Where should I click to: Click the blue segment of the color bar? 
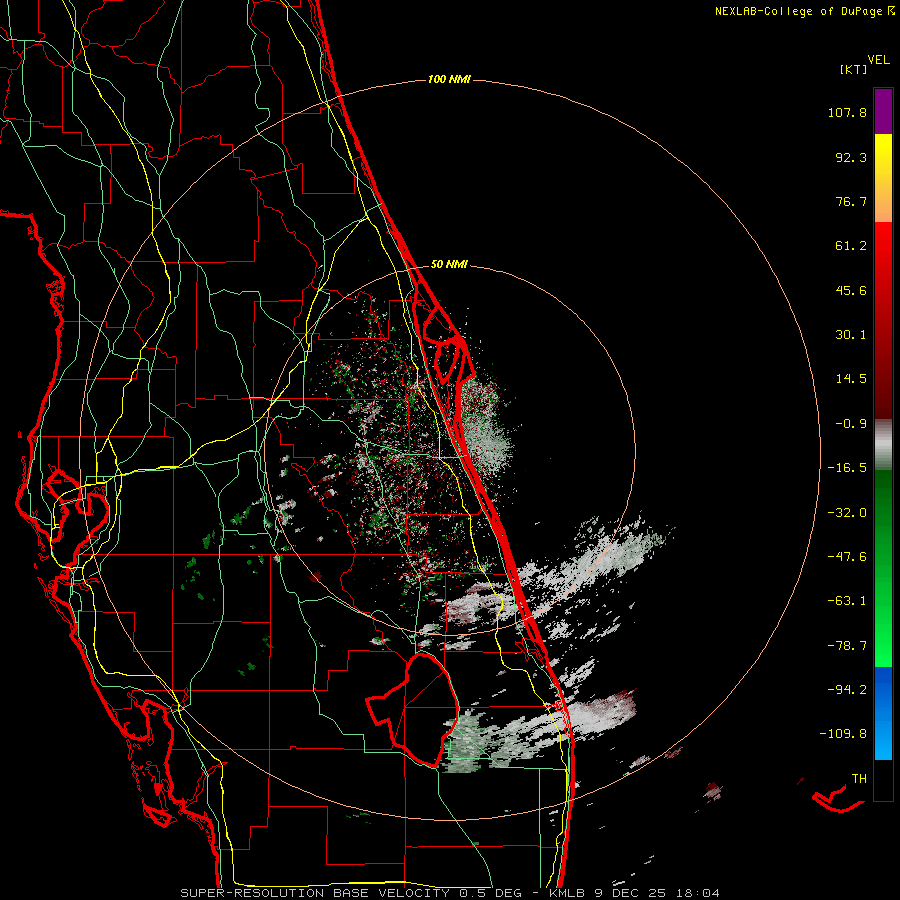883,713
